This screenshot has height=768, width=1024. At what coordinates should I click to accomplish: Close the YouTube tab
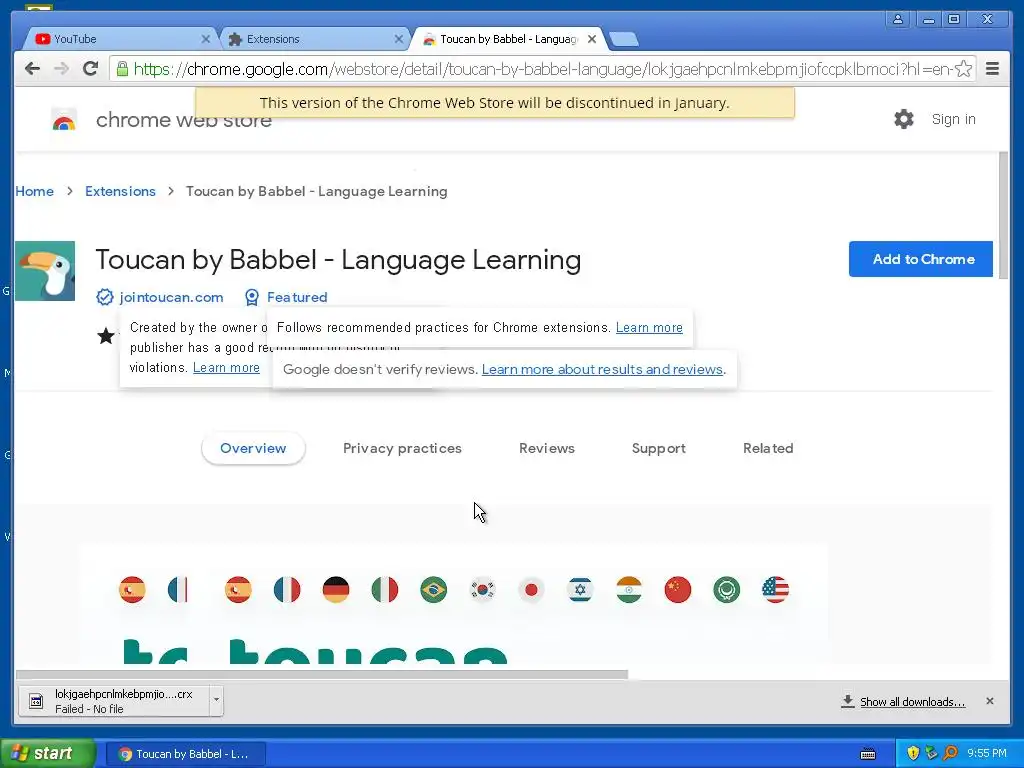pos(206,39)
